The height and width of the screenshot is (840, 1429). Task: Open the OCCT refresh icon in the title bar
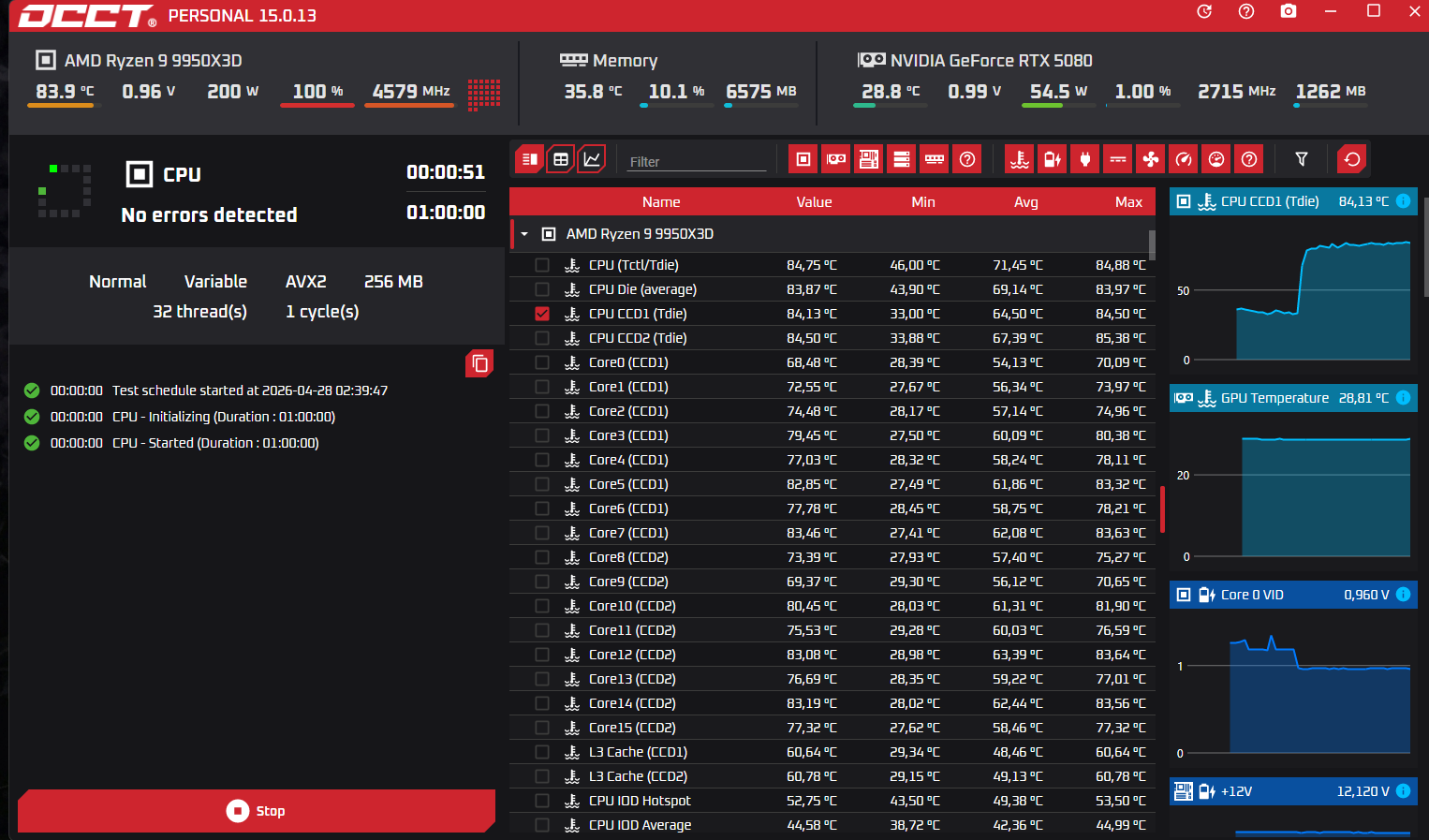click(1204, 11)
